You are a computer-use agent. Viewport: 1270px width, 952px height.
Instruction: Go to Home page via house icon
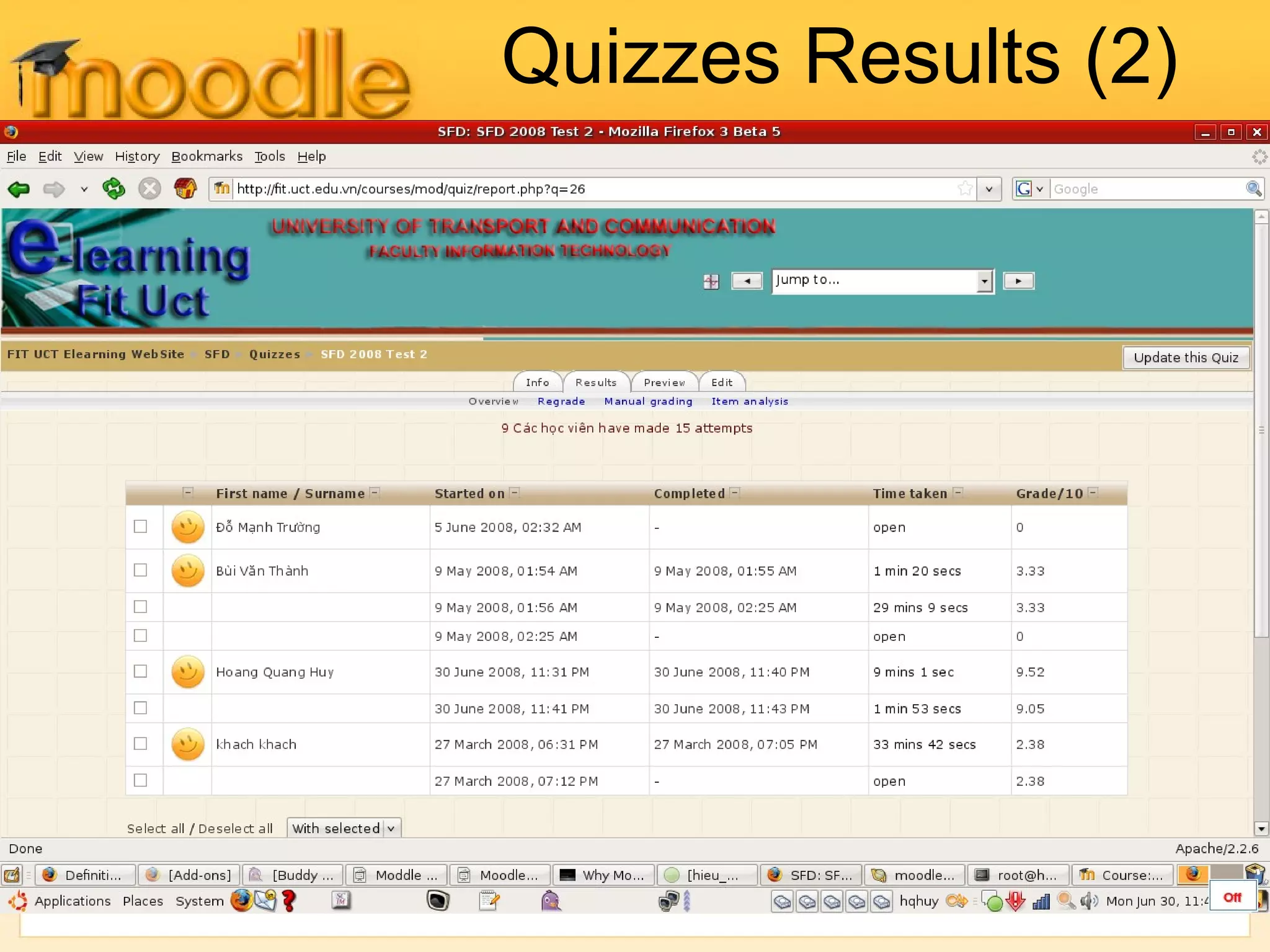click(185, 188)
